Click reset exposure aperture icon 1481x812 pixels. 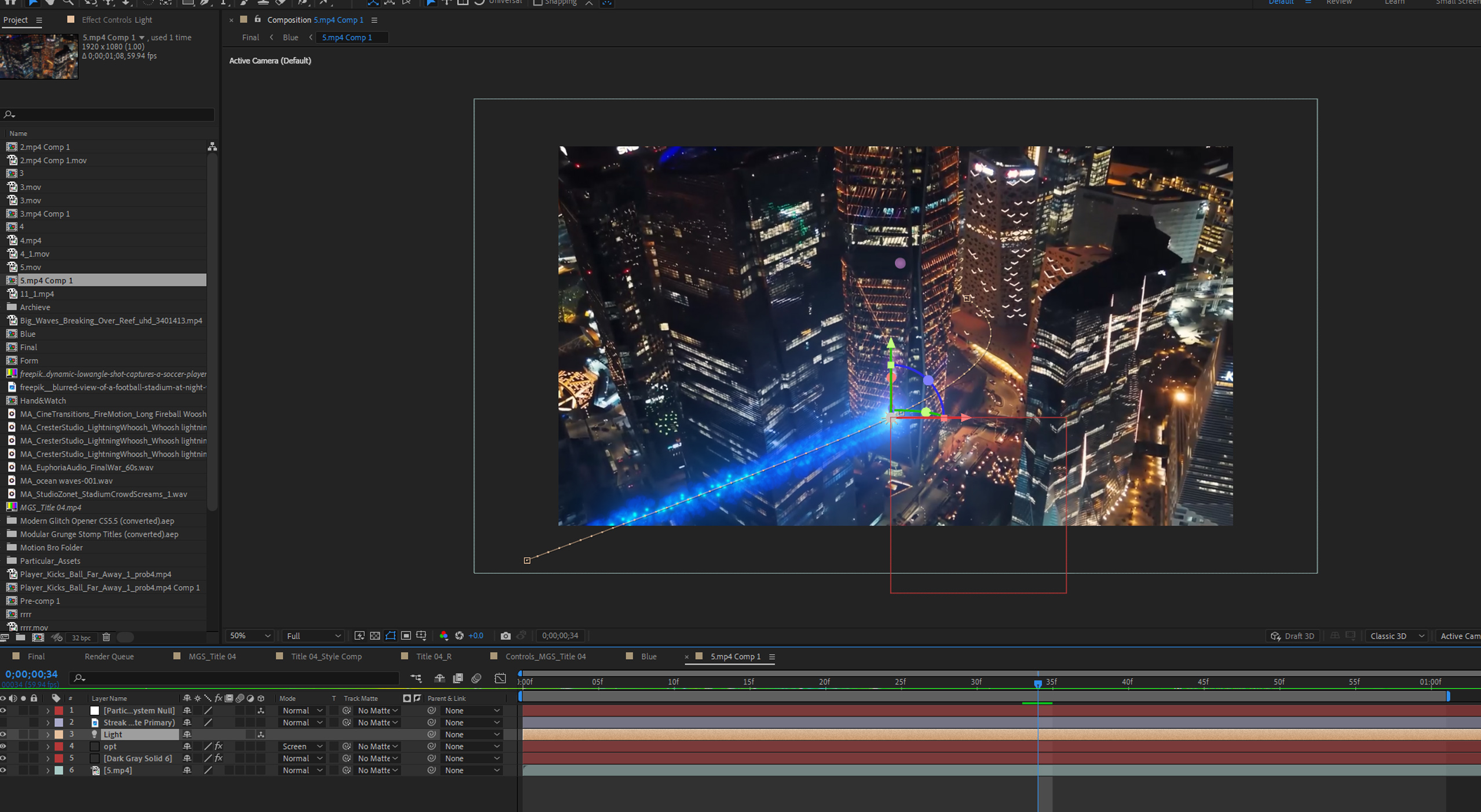pyautogui.click(x=459, y=635)
